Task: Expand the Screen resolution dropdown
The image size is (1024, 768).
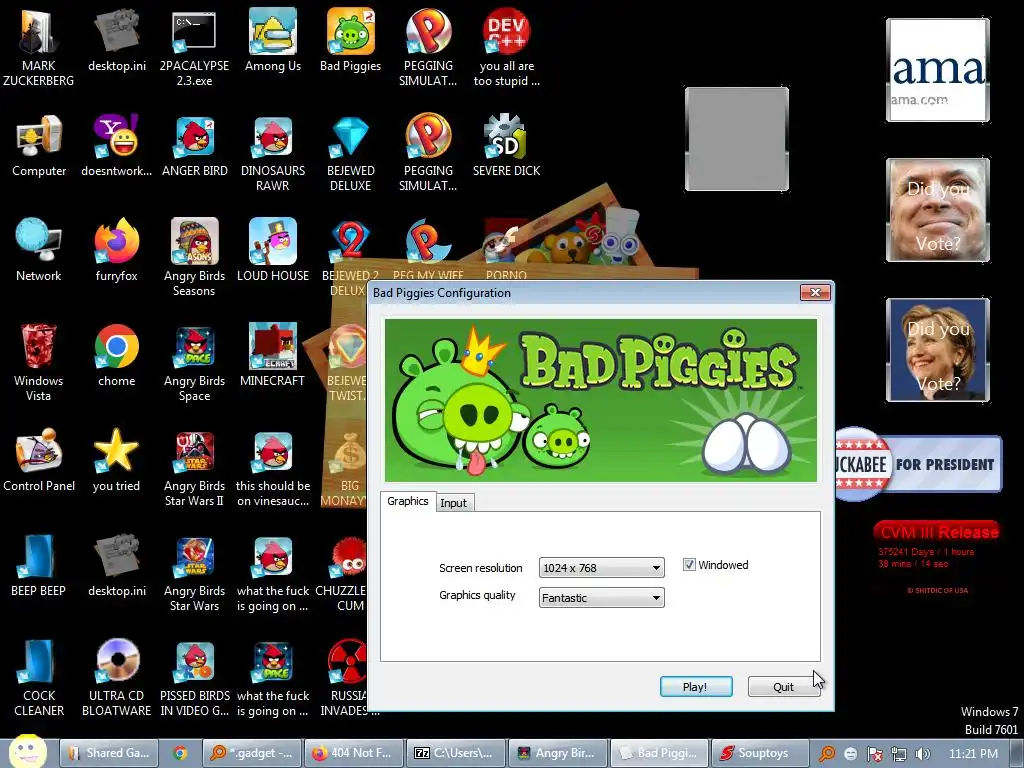Action: [601, 568]
